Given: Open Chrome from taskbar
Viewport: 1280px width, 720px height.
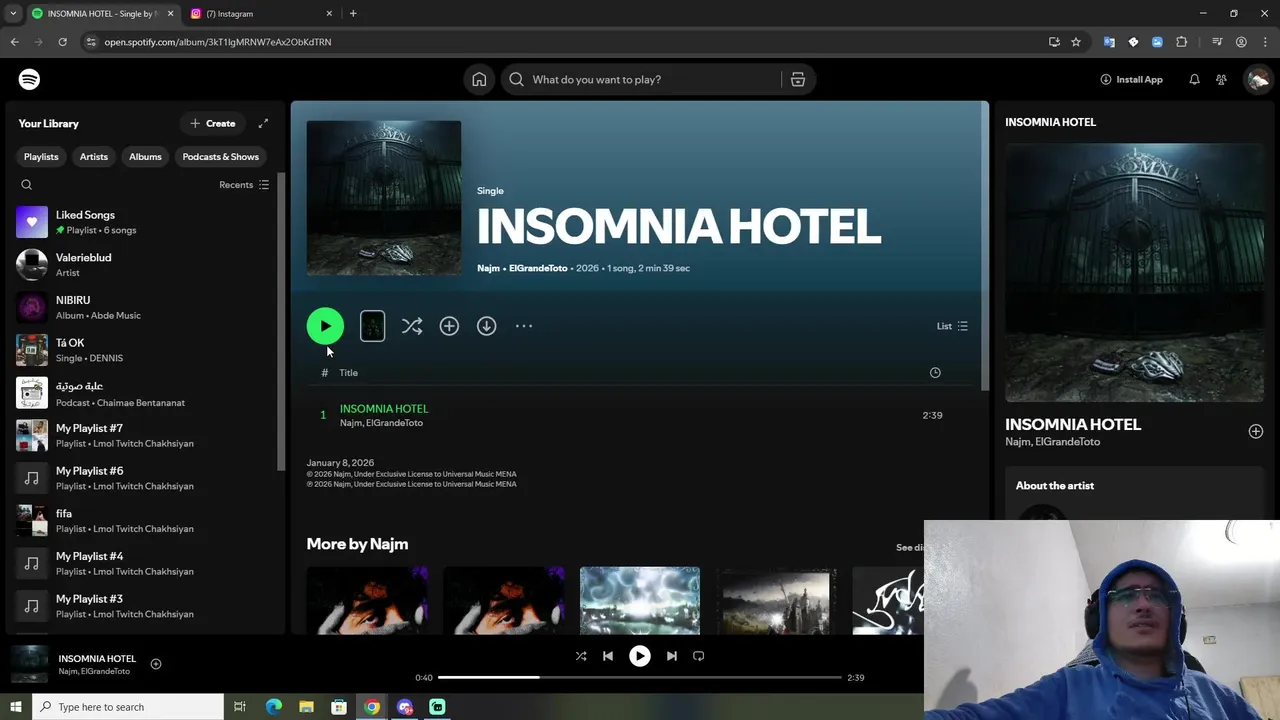Looking at the screenshot, I should click(372, 707).
